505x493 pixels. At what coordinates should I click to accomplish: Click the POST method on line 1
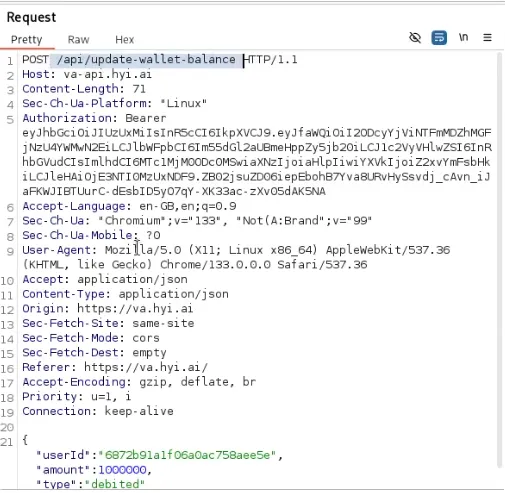point(35,60)
